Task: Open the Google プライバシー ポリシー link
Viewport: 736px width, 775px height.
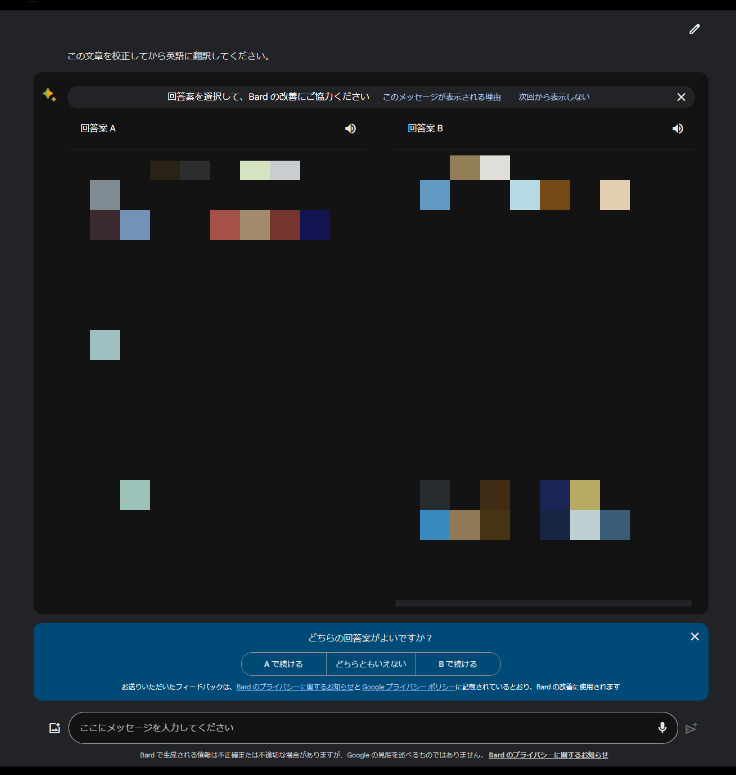Action: coord(409,687)
